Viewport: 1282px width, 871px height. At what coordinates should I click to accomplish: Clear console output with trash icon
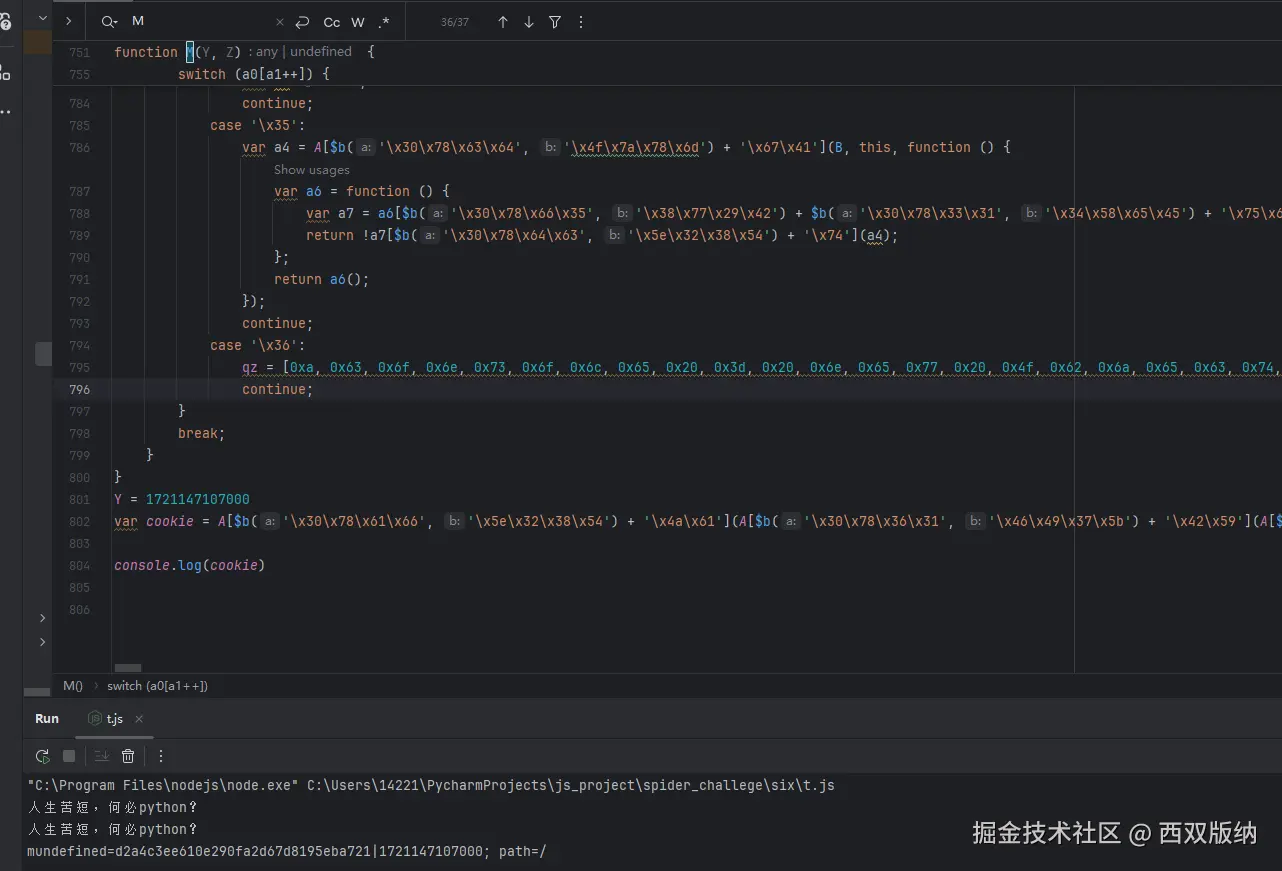point(128,756)
